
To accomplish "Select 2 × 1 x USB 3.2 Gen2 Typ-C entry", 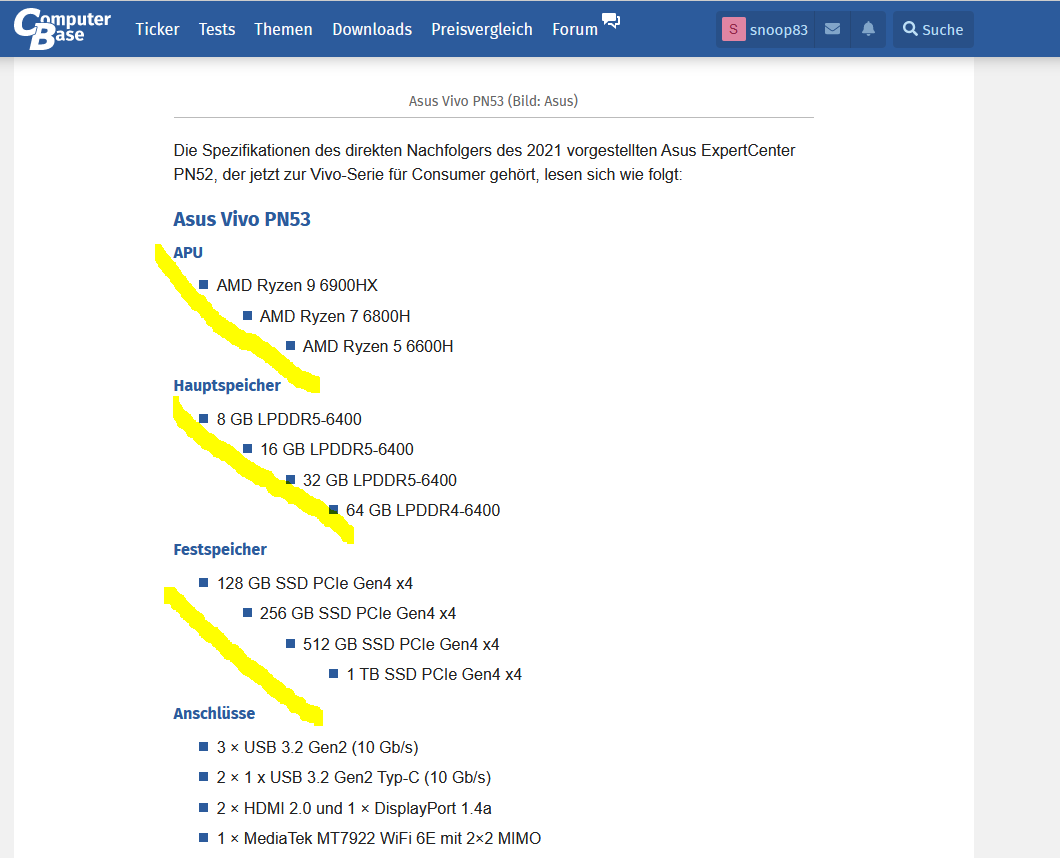I will (x=354, y=778).
